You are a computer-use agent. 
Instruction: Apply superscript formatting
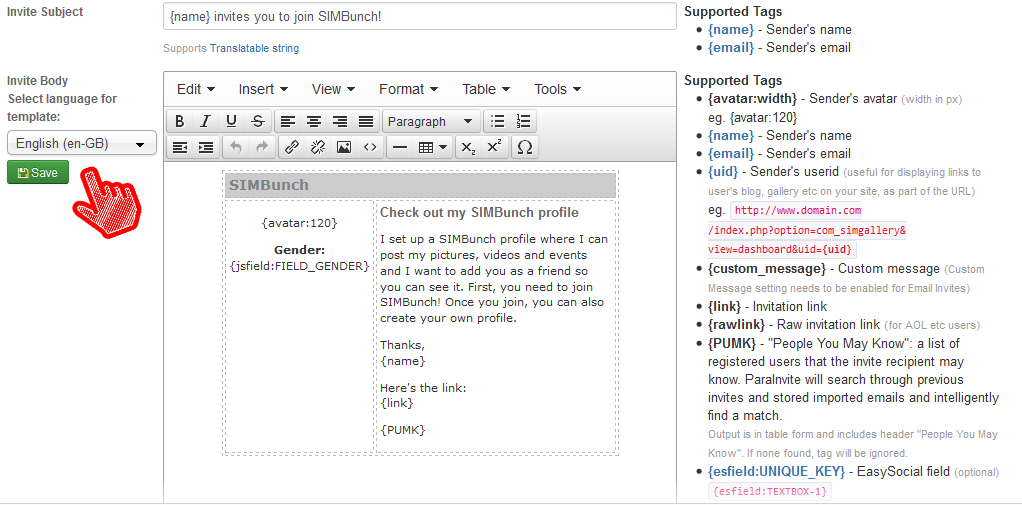coord(494,148)
